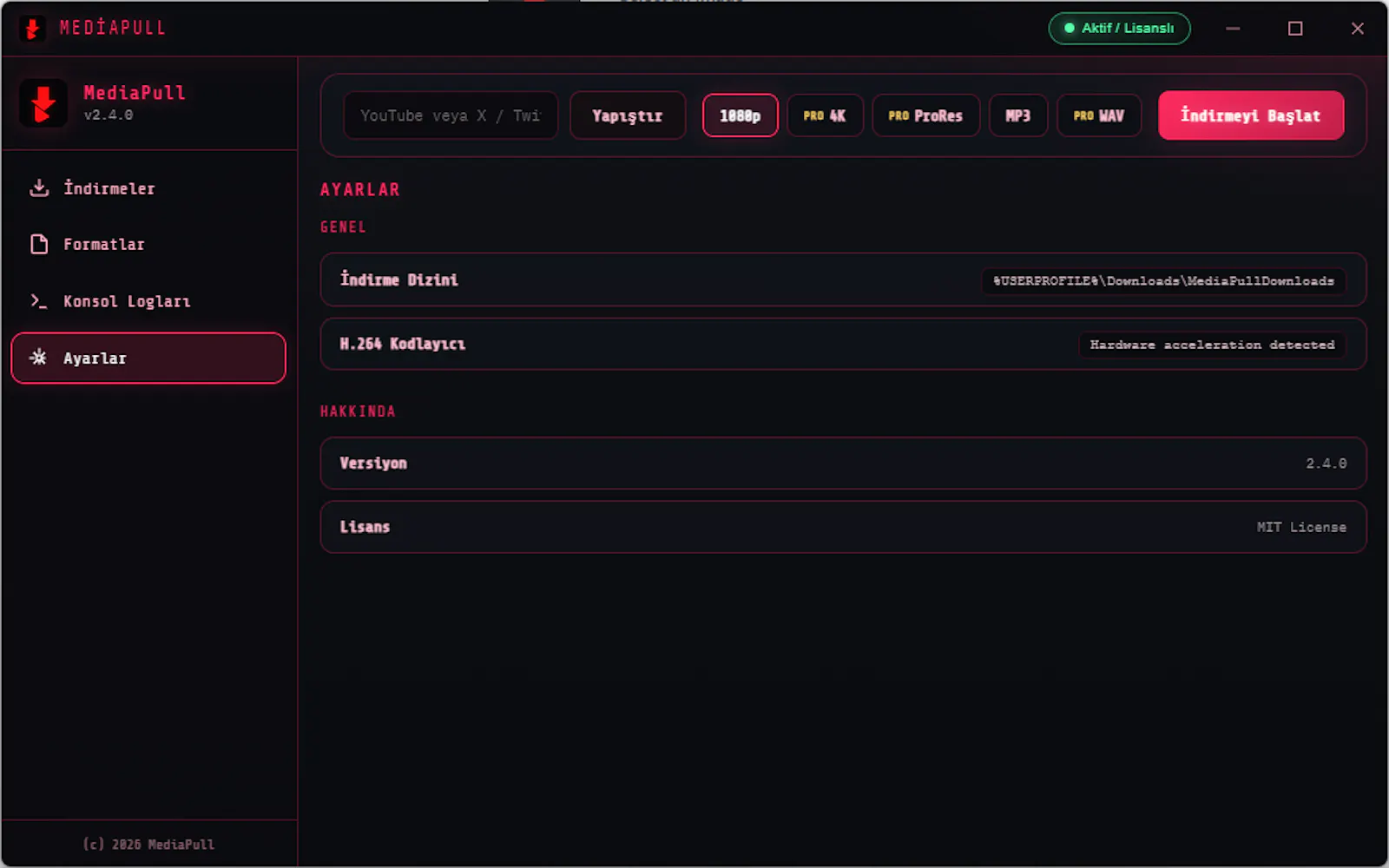Select the PRO WAV format option

click(1099, 115)
